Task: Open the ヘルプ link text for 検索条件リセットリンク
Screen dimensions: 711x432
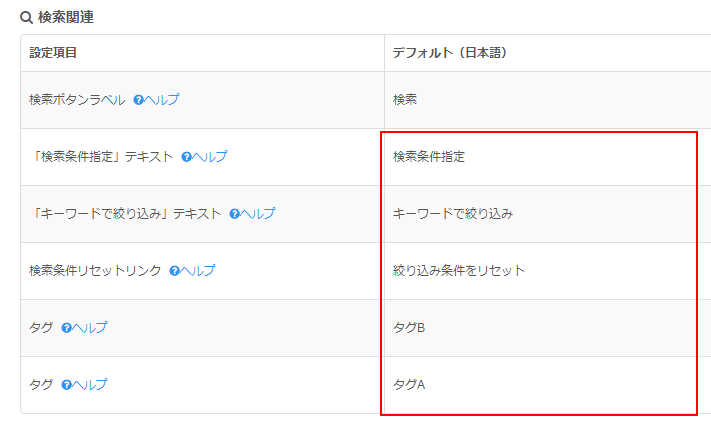Action: click(198, 271)
